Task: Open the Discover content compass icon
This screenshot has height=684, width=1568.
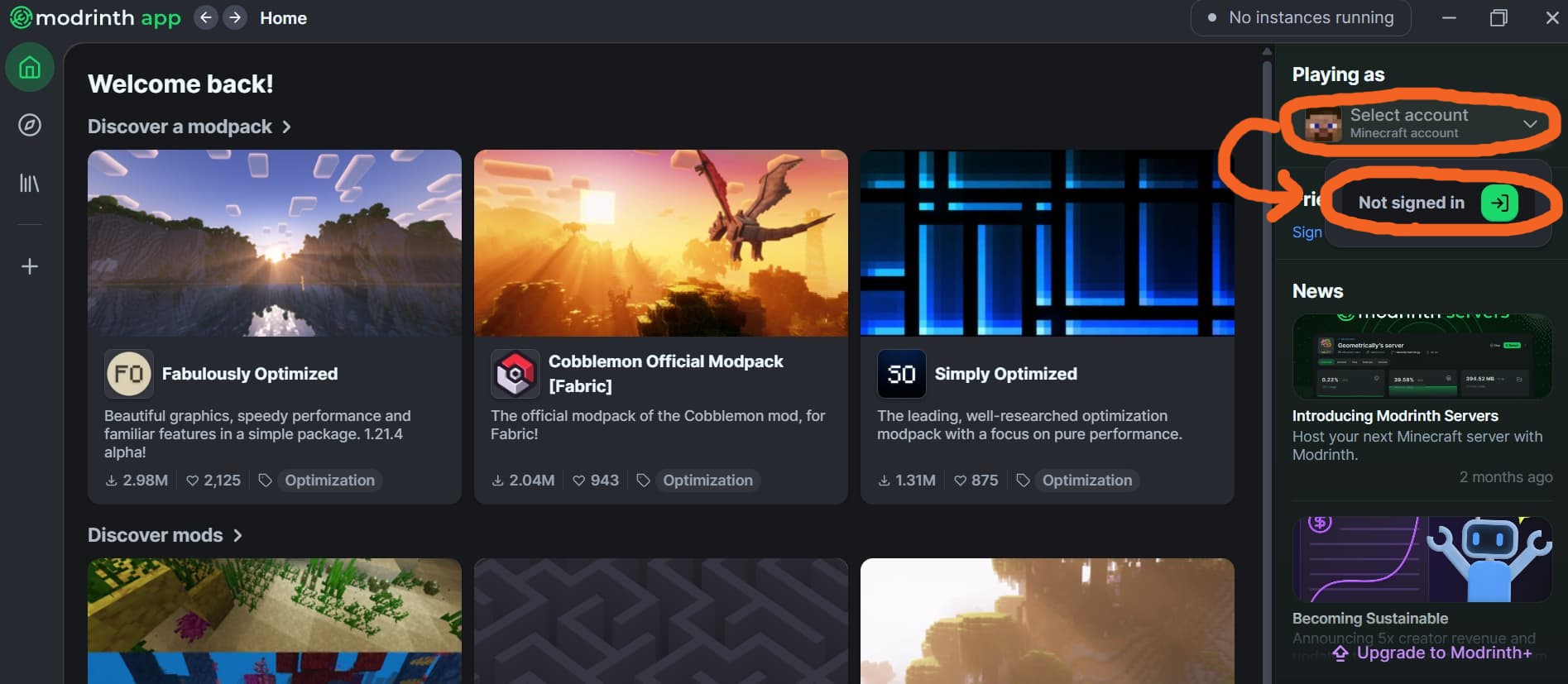Action: point(30,125)
